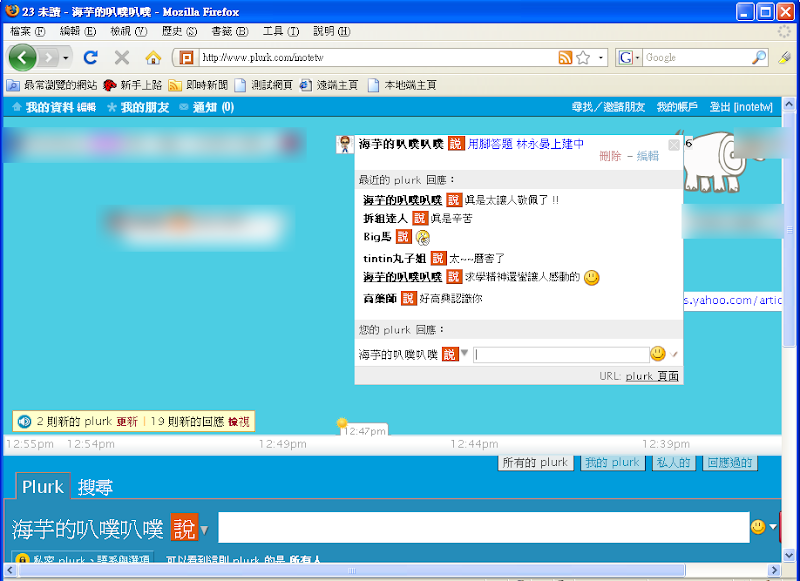The height and width of the screenshot is (581, 800).
Task: Click the 編輯 link beside 我的資料
Action: 86,108
